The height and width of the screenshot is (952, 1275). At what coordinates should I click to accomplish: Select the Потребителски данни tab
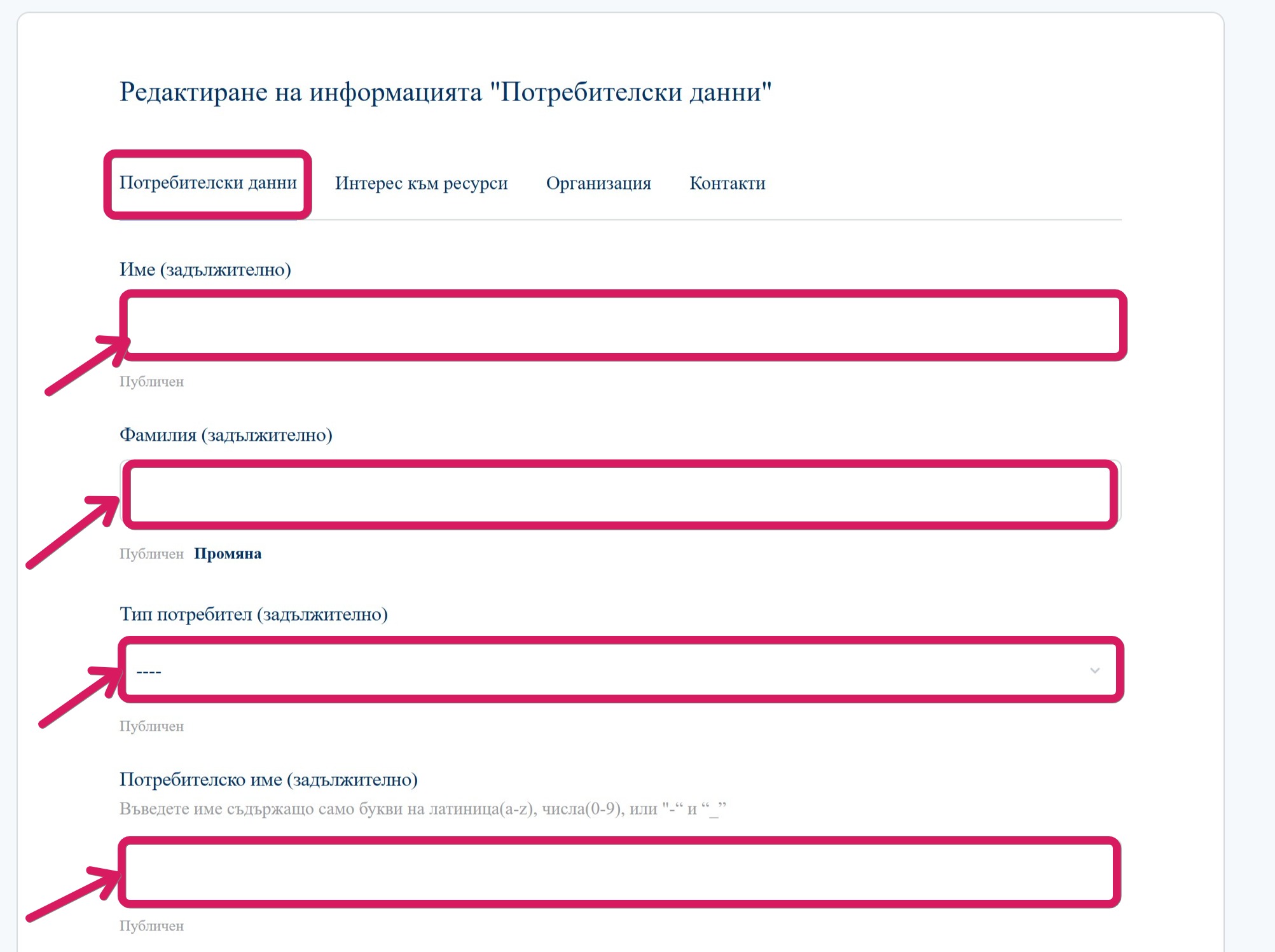coord(208,183)
